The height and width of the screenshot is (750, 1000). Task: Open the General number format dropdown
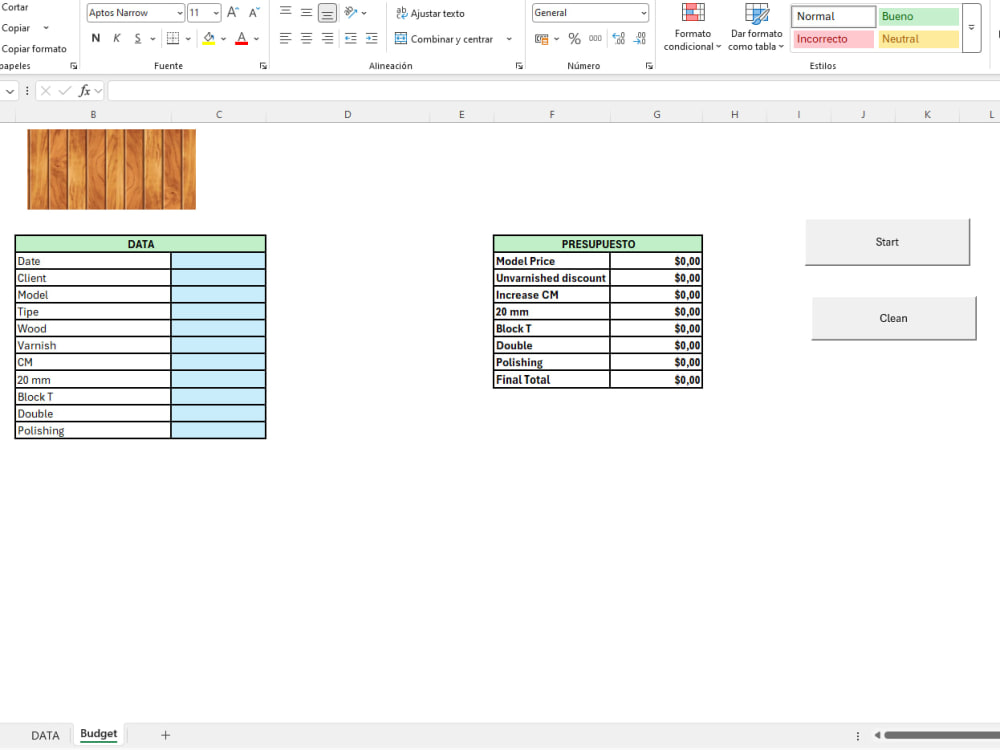click(643, 13)
